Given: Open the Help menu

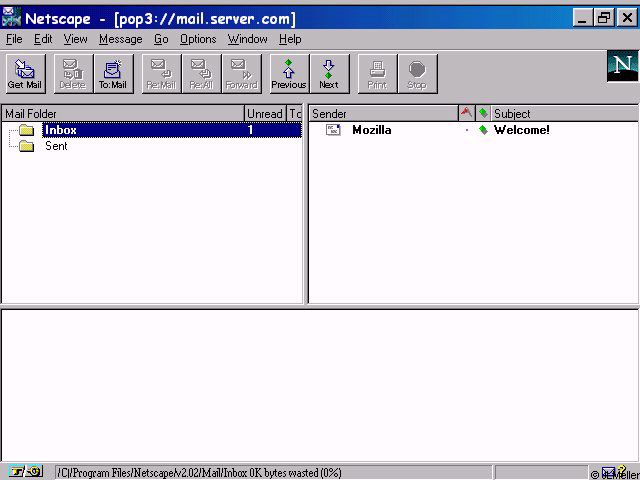Looking at the screenshot, I should [x=290, y=39].
